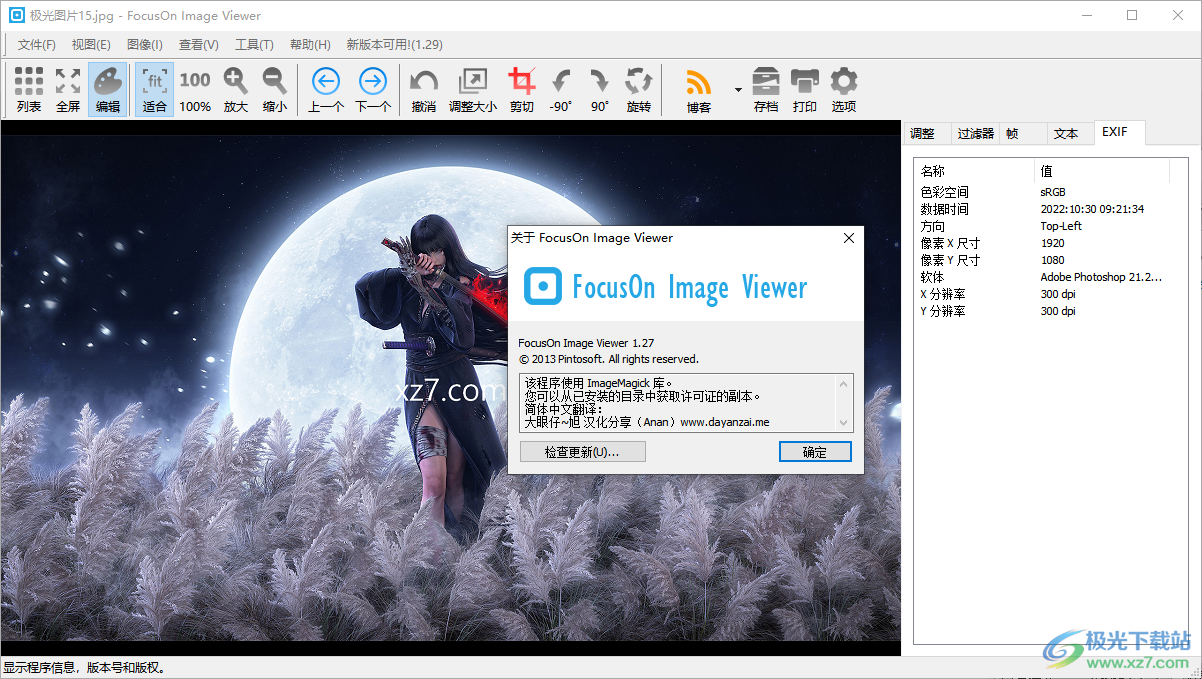Image resolution: width=1202 pixels, height=679 pixels.
Task: Click the FocusOn app icon in title bar
Action: pyautogui.click(x=17, y=15)
